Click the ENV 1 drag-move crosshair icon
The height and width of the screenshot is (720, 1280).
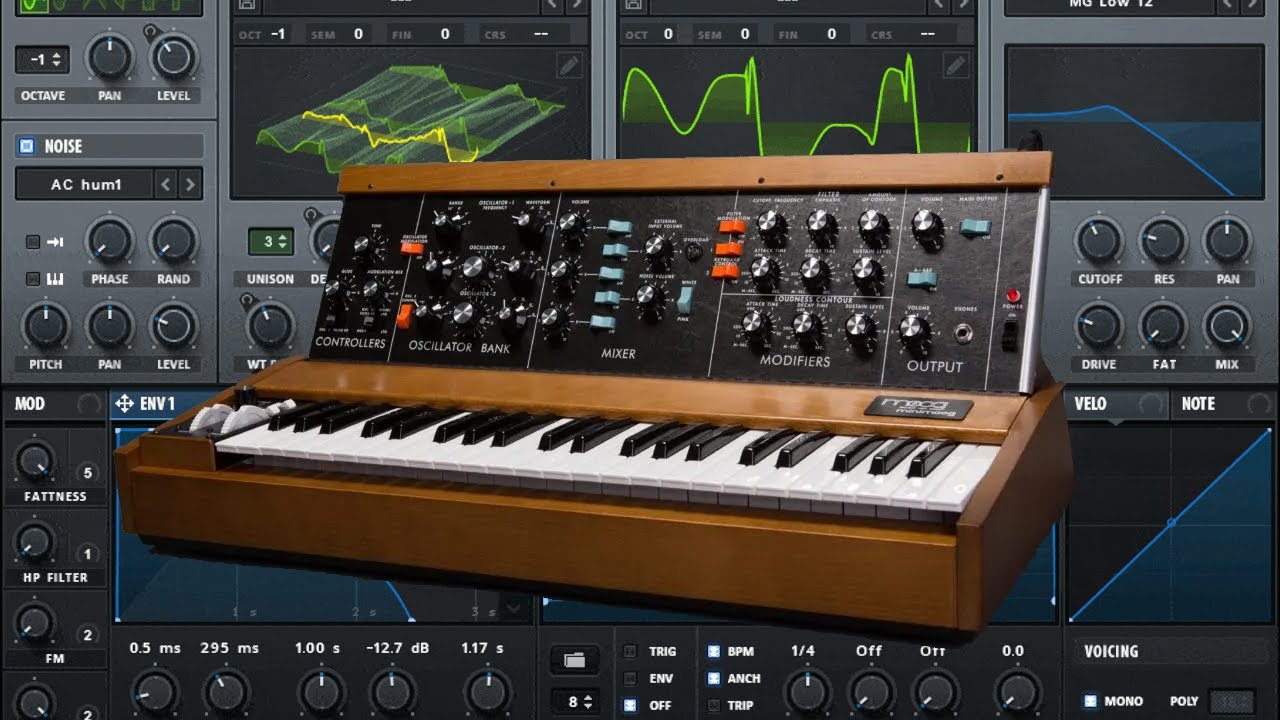pyautogui.click(x=124, y=404)
